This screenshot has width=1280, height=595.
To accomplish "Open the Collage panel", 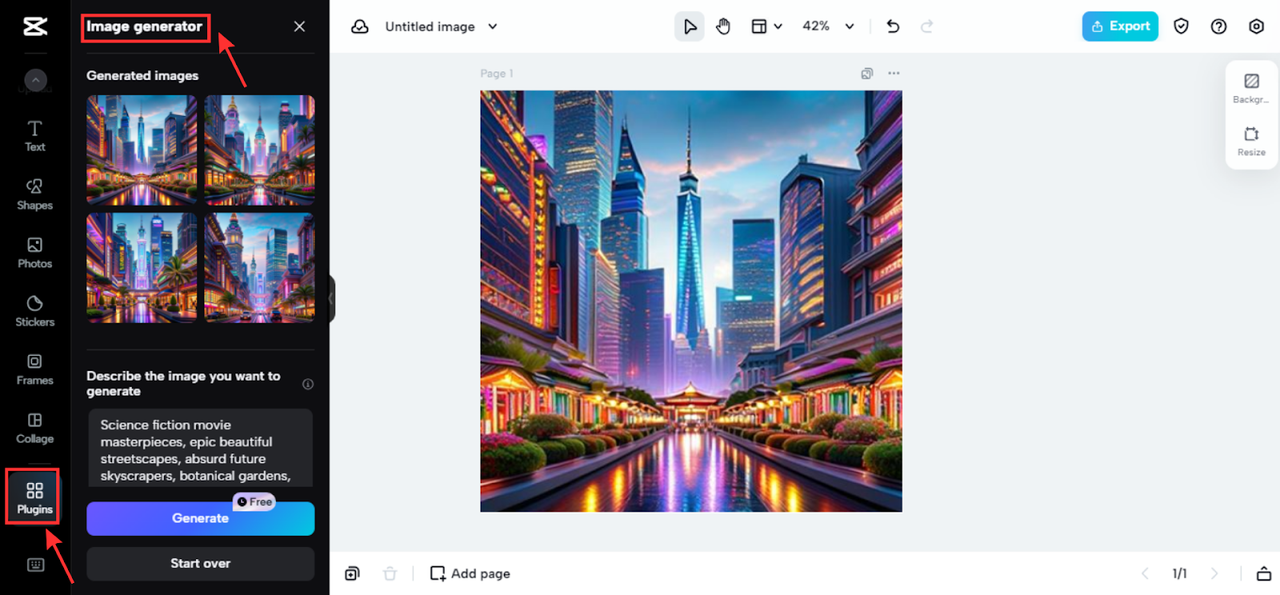I will [x=35, y=428].
